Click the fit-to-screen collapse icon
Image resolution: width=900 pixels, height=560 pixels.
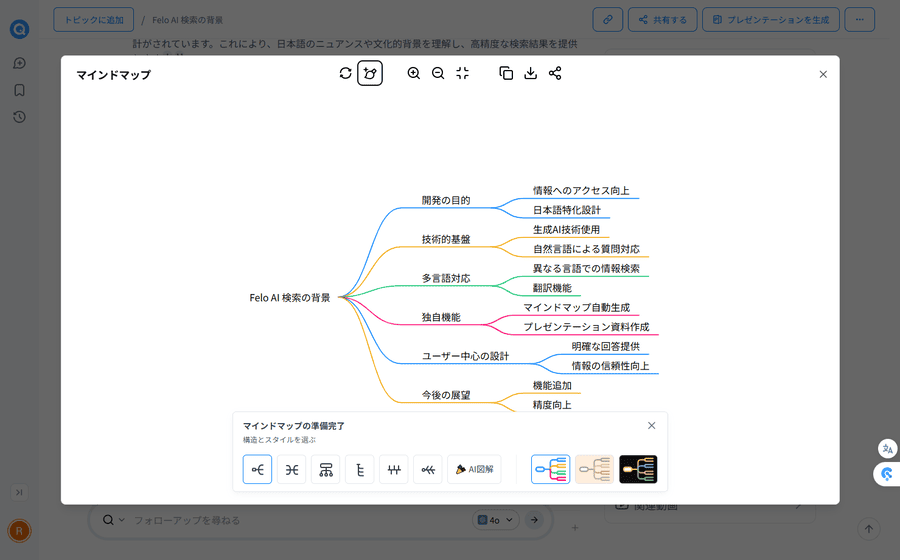point(463,73)
